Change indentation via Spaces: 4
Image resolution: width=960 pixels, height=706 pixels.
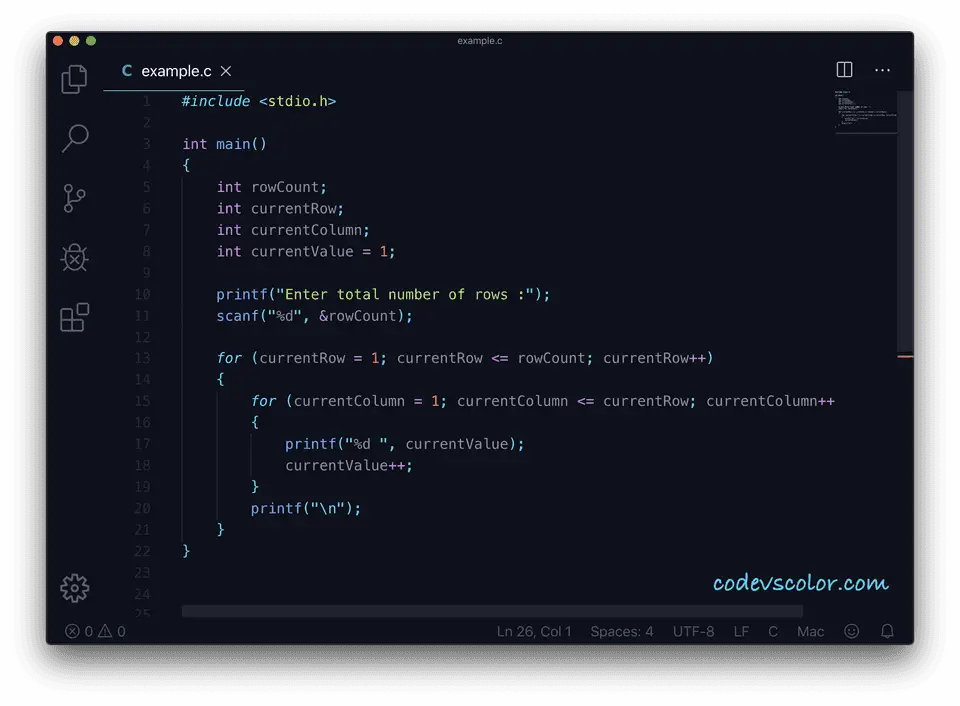pyautogui.click(x=621, y=632)
